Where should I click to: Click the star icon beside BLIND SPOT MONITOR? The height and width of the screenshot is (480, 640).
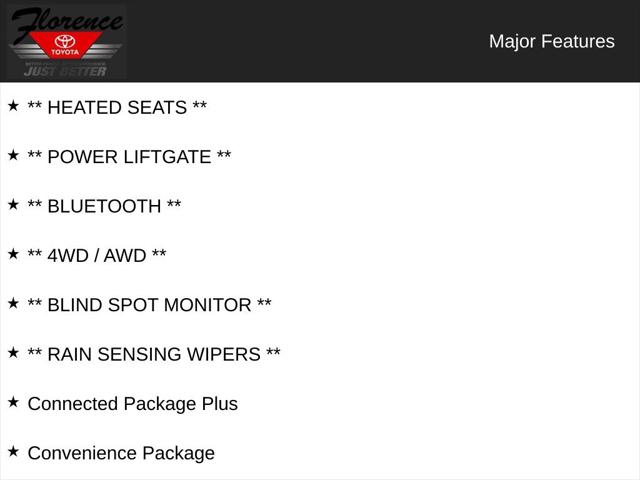pos(13,304)
